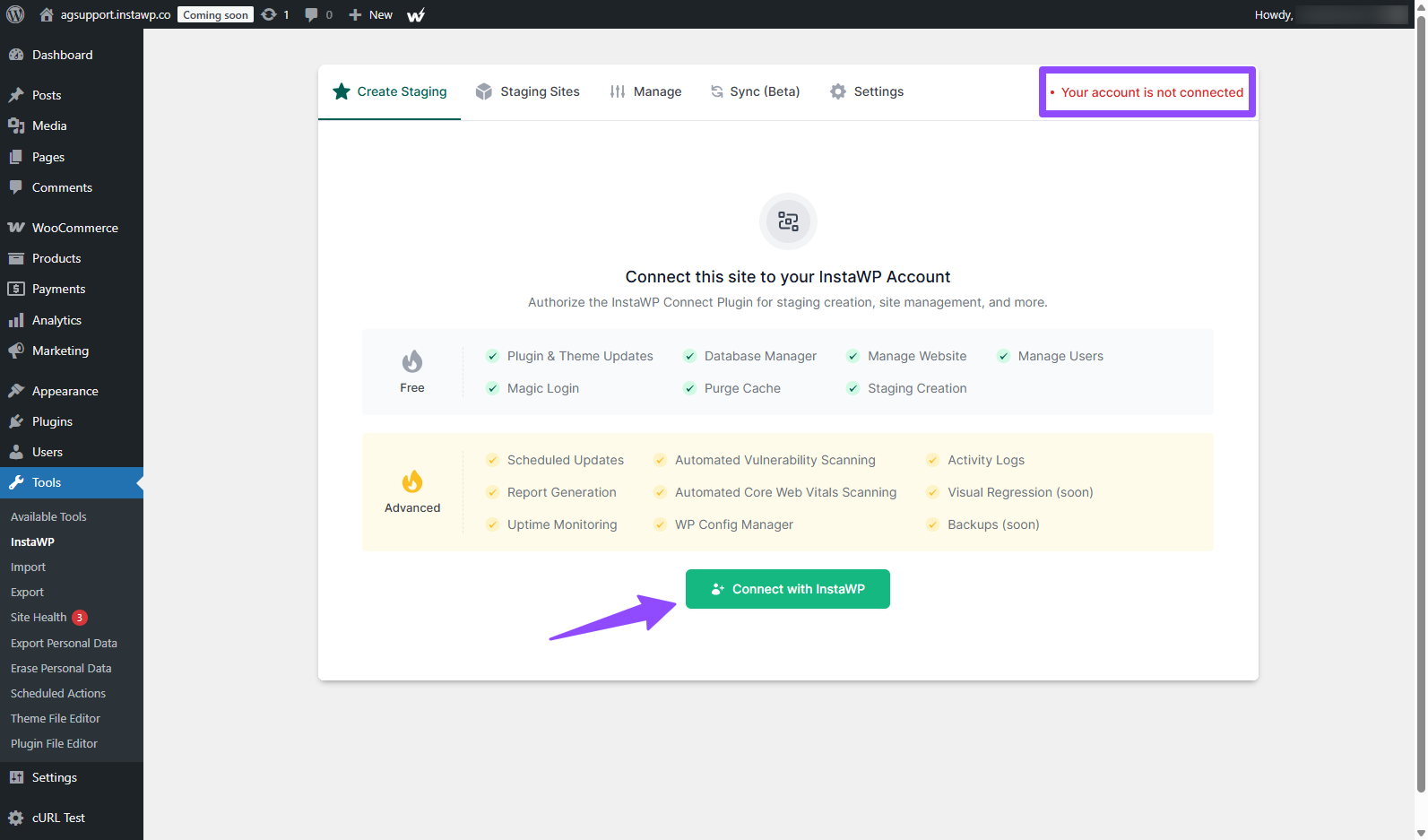Click the WooCommerce W icon in admin bar
This screenshot has height=840, width=1428.
click(416, 14)
